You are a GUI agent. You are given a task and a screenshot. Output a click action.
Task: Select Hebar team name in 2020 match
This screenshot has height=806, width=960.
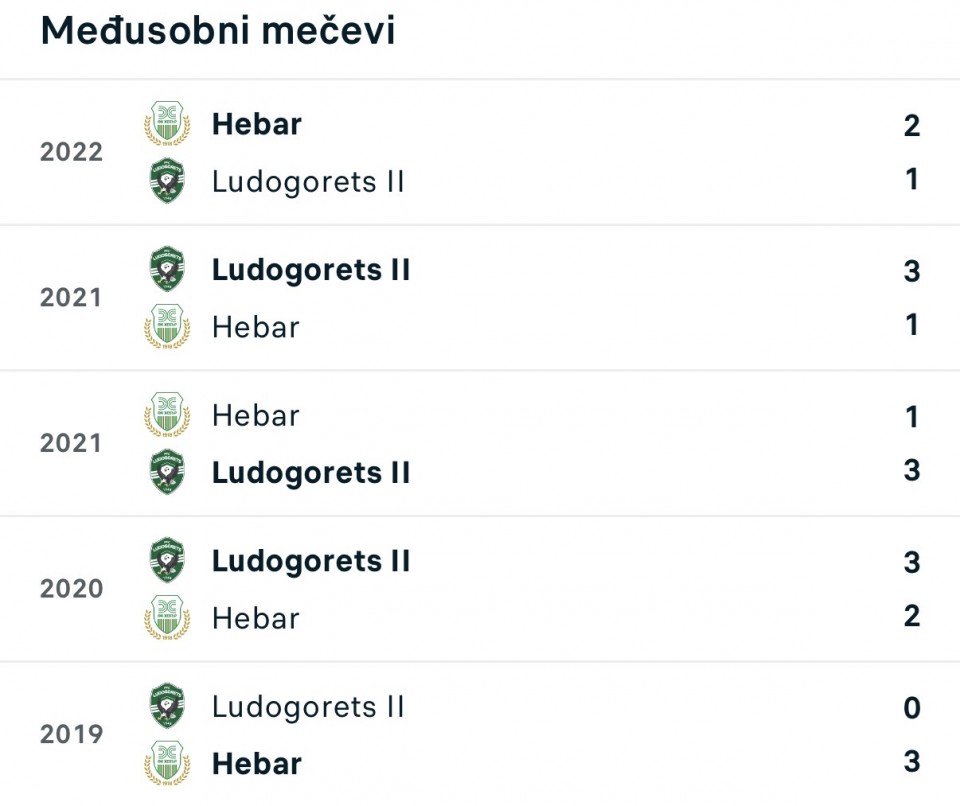pos(256,618)
